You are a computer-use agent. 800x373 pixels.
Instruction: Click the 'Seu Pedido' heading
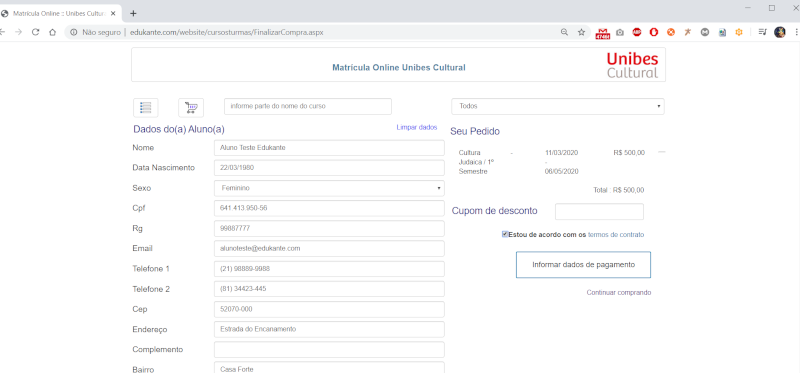coord(475,132)
